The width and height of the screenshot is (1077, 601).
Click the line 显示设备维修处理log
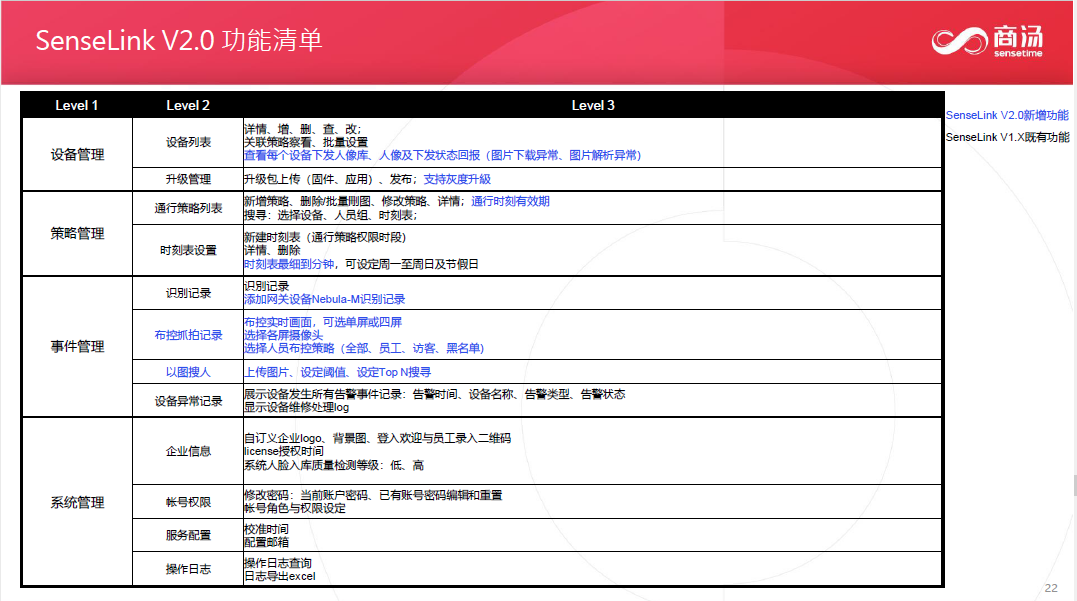296,407
